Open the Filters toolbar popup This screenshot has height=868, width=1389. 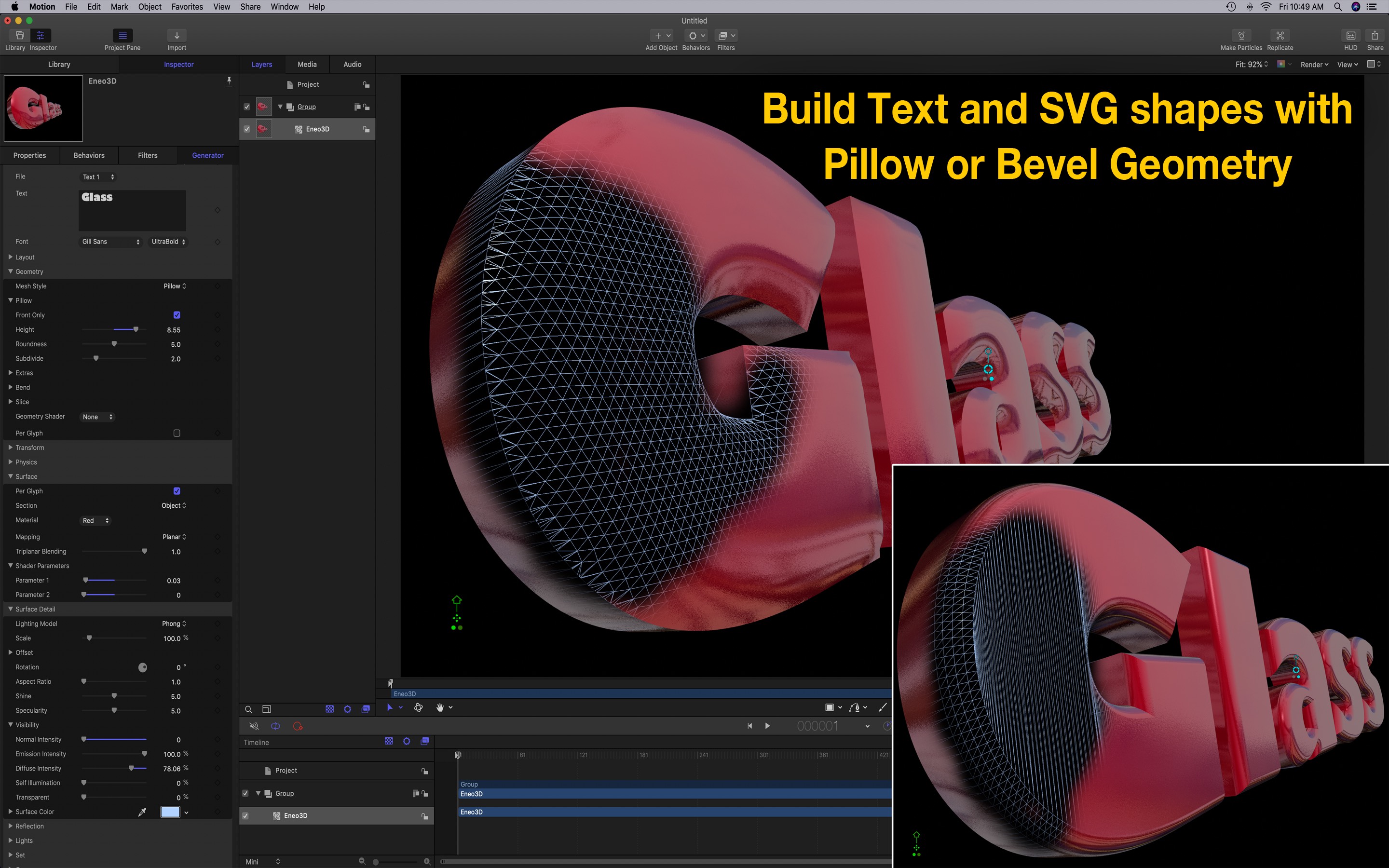click(726, 36)
